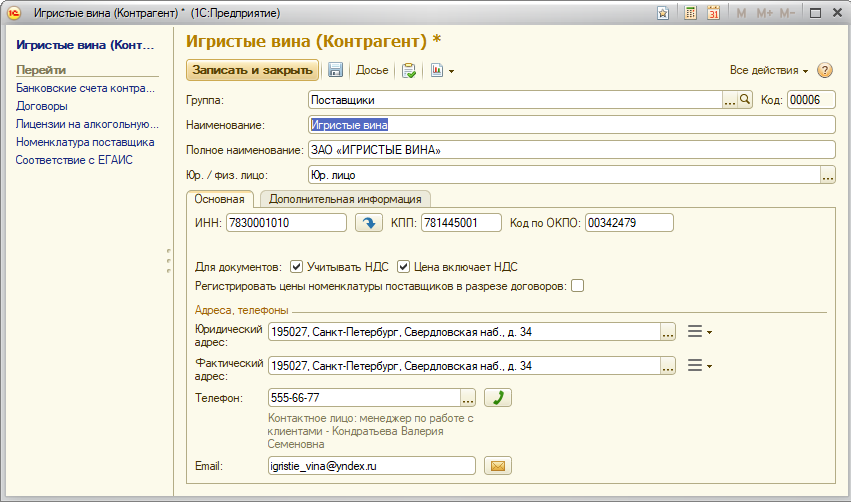Click magnifier icon to open Группа field
The height and width of the screenshot is (502, 851).
click(x=745, y=100)
